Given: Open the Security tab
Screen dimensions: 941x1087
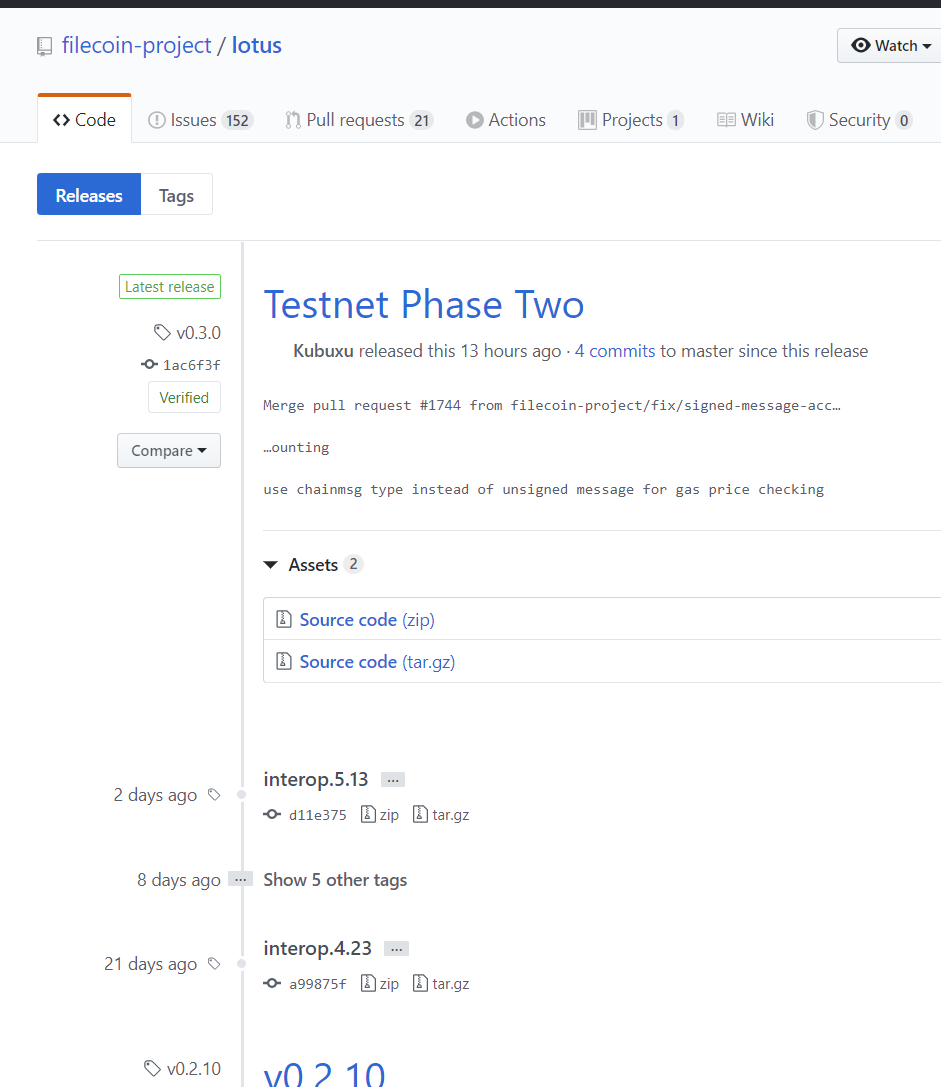Looking at the screenshot, I should (x=858, y=120).
